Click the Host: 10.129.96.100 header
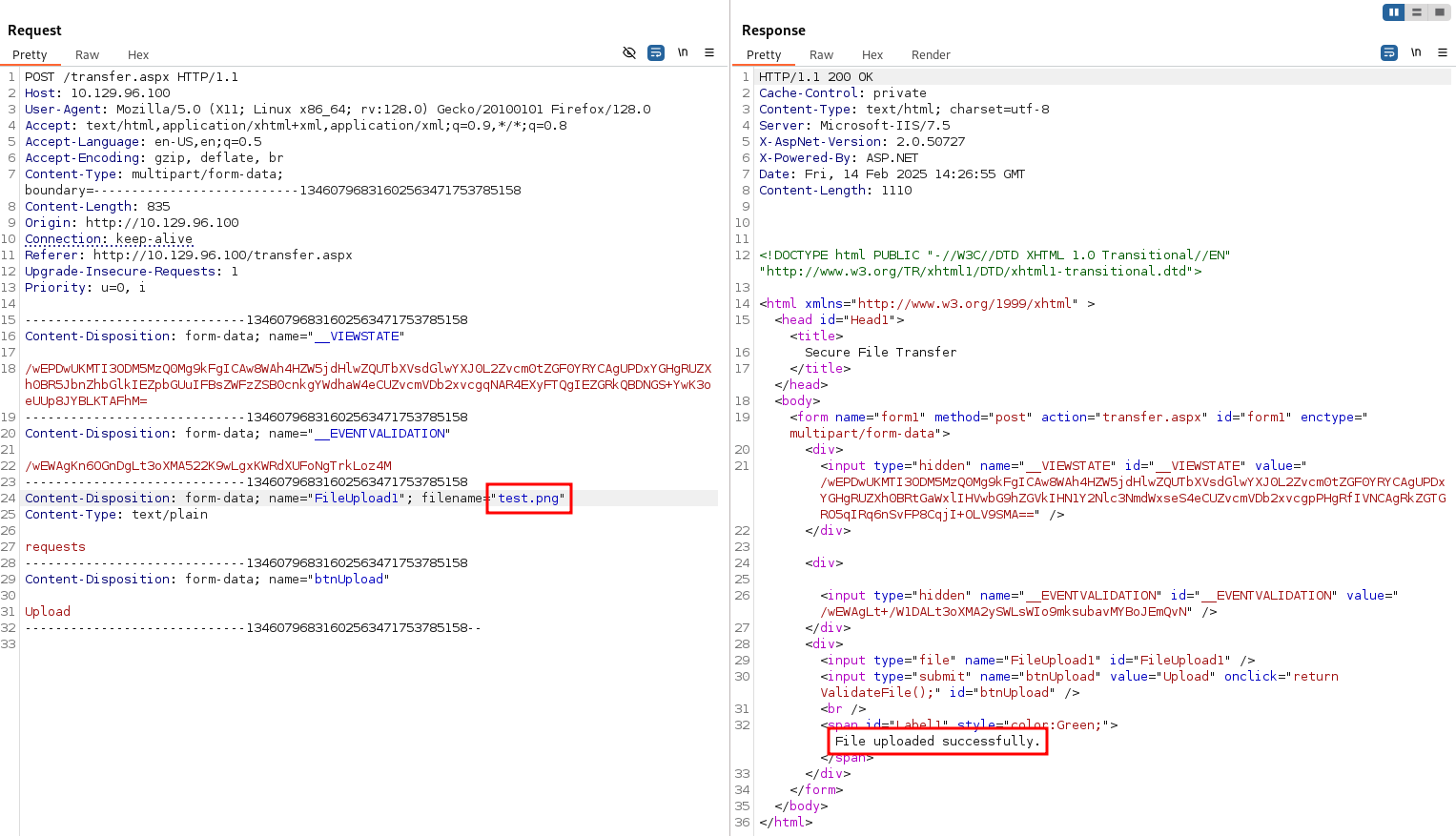The image size is (1456, 836). tap(97, 93)
